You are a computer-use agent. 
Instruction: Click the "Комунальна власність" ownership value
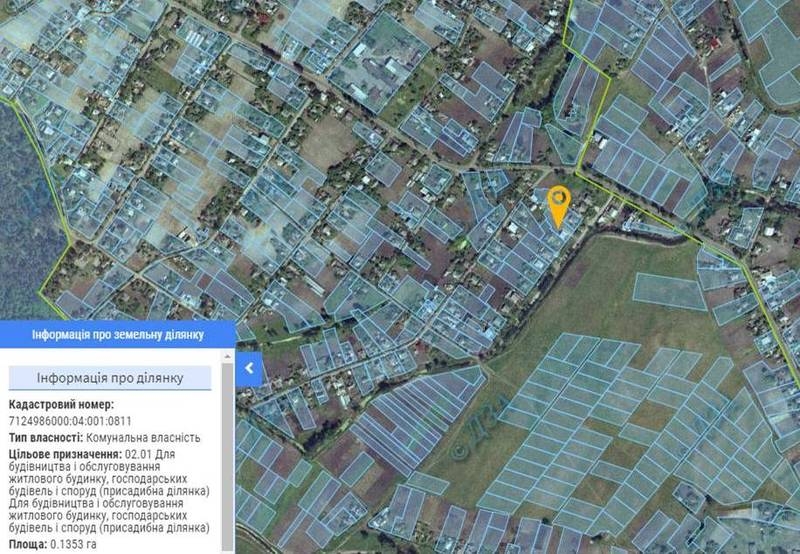pos(143,437)
